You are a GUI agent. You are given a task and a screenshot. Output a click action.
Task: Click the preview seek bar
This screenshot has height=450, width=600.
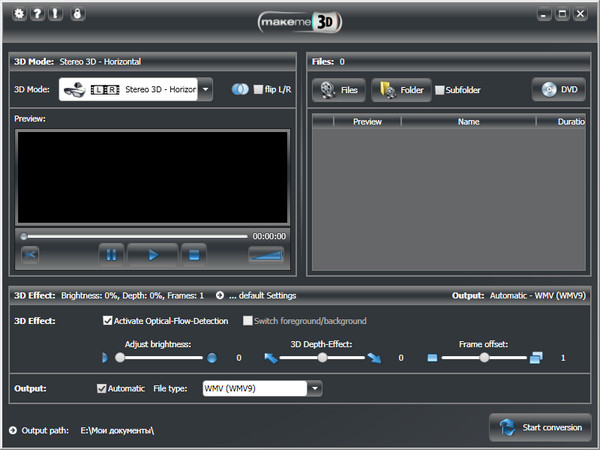[x=135, y=236]
